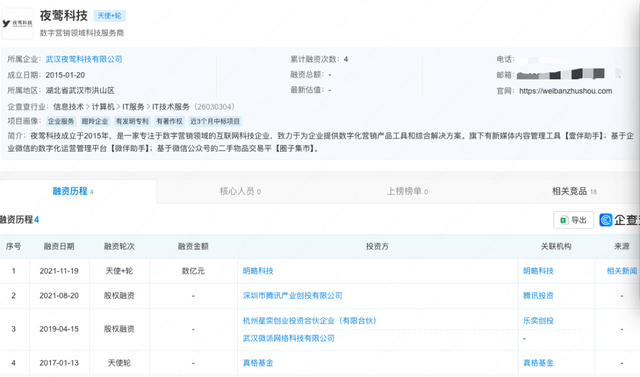The height and width of the screenshot is (377, 640).
Task: Switch to the 核心人员 tab
Action: [x=240, y=191]
